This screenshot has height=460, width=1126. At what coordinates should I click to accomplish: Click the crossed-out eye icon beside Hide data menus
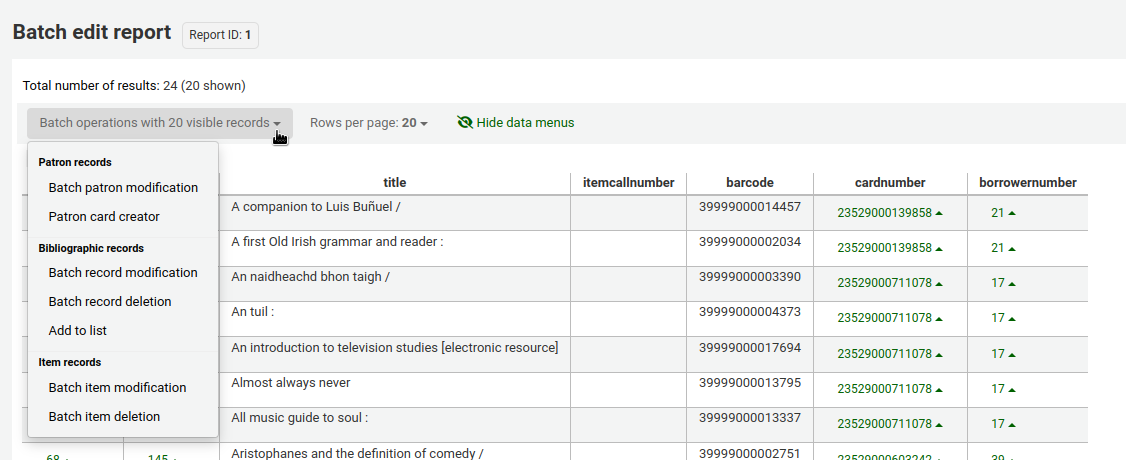464,123
